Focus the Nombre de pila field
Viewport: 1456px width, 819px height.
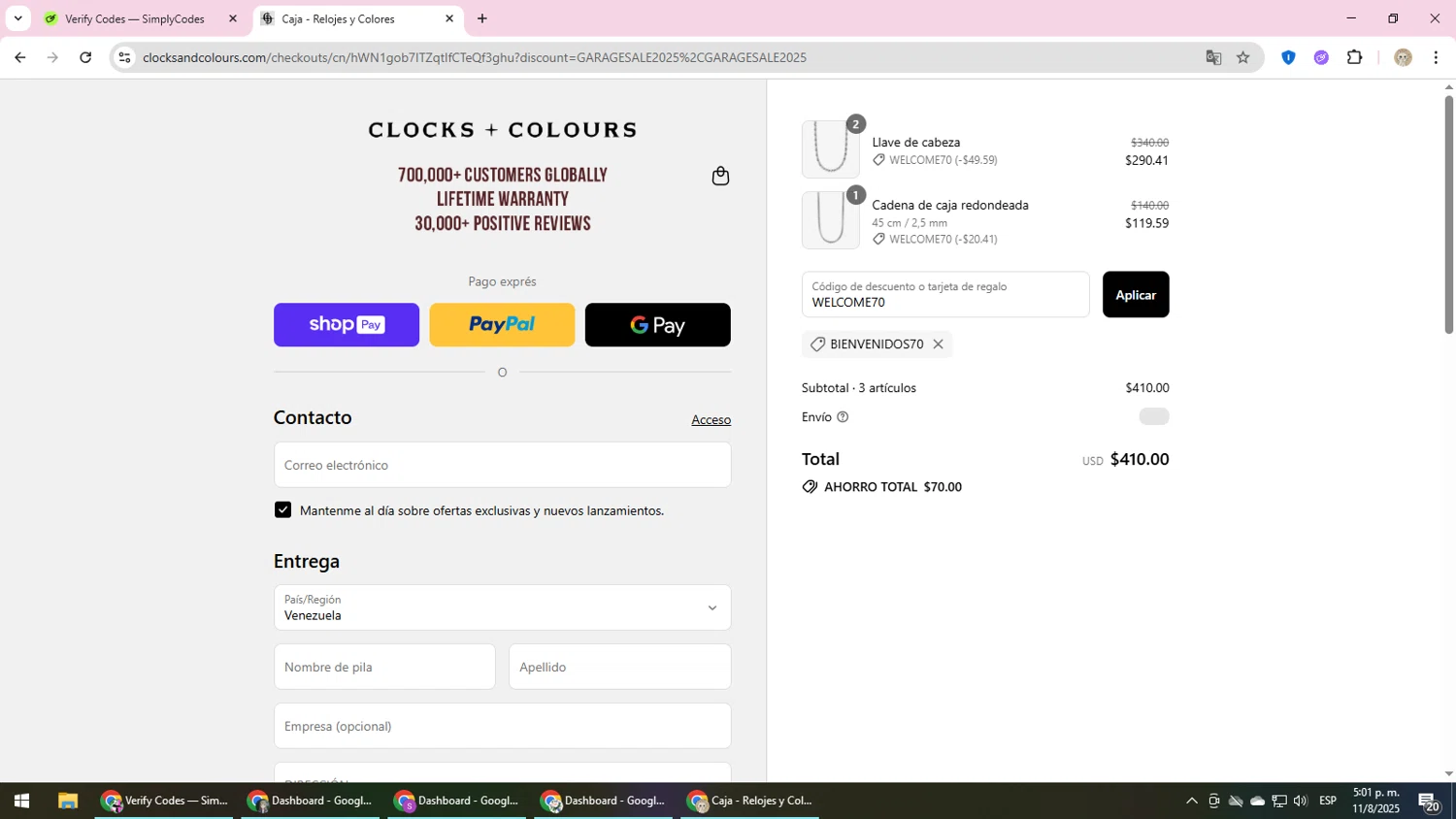(384, 667)
